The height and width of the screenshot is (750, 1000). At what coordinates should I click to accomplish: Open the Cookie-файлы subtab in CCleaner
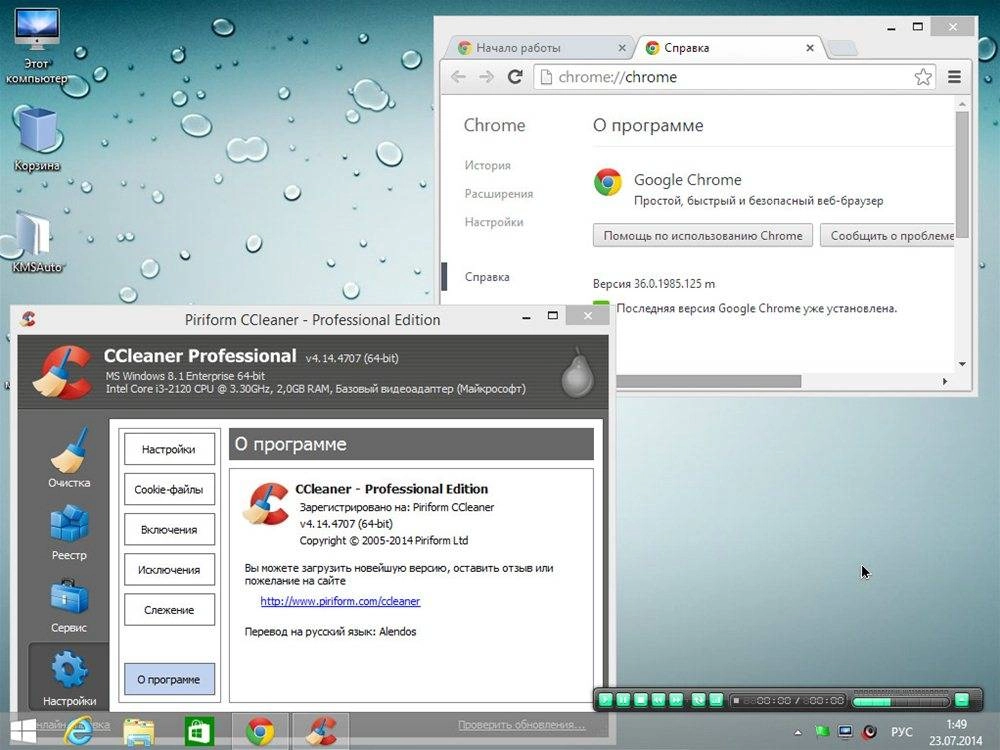pos(169,489)
